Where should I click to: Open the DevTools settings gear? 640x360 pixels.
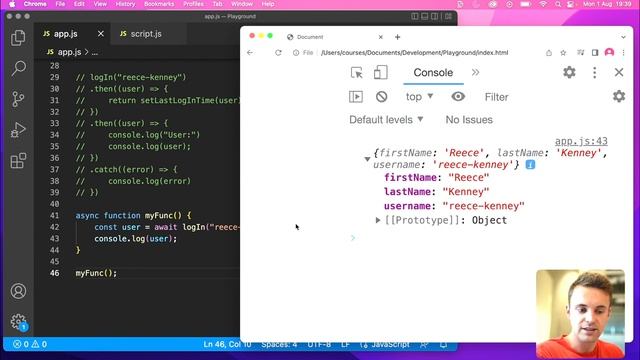[x=569, y=72]
